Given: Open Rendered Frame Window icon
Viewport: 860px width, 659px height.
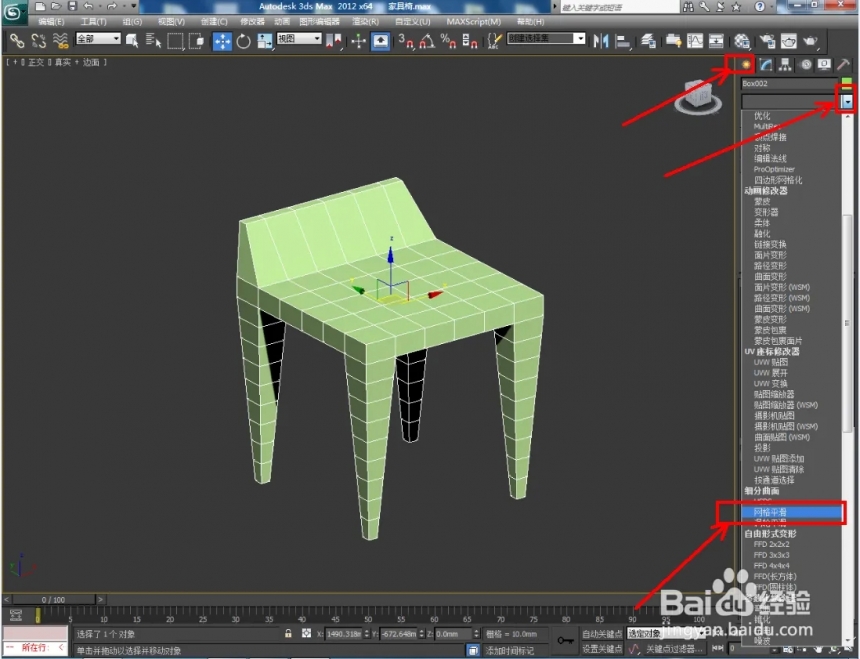Looking at the screenshot, I should tap(788, 41).
